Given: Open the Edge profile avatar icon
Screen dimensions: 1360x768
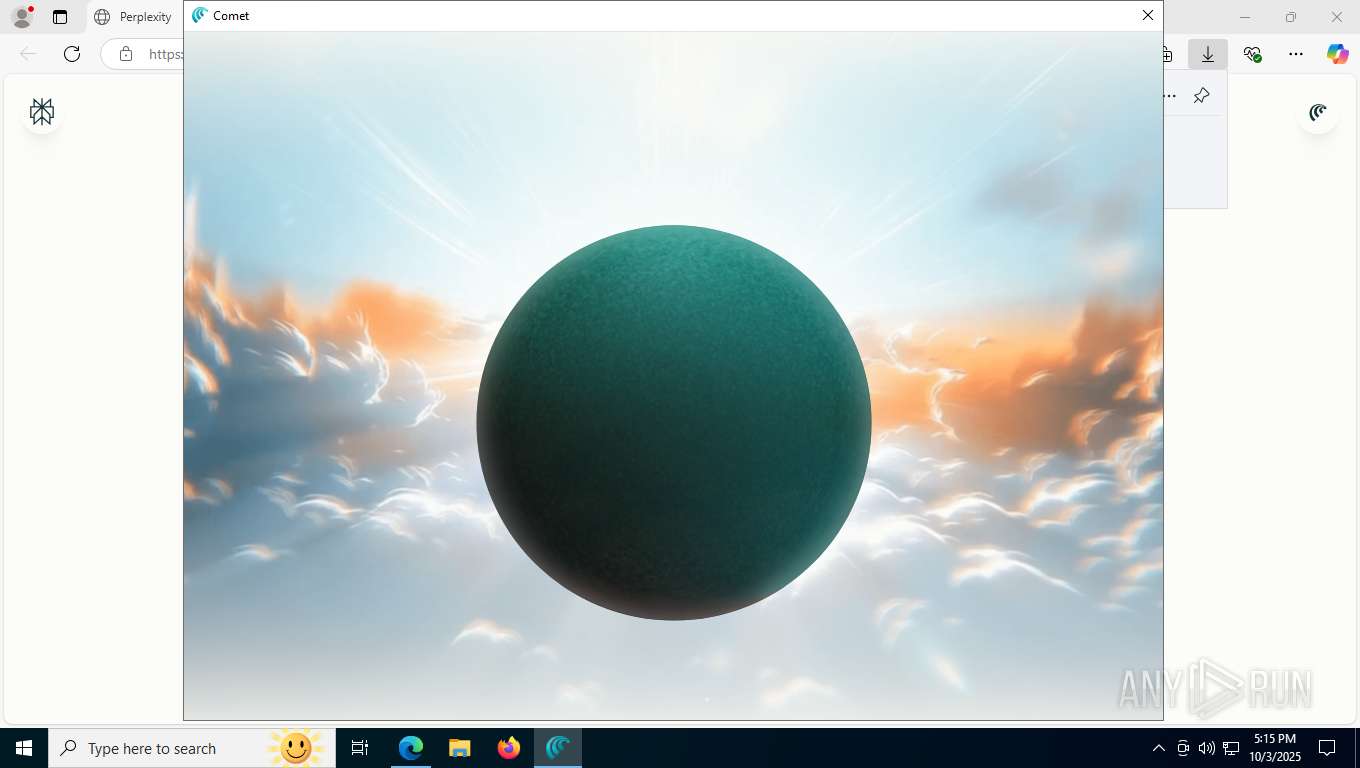Looking at the screenshot, I should [x=22, y=17].
